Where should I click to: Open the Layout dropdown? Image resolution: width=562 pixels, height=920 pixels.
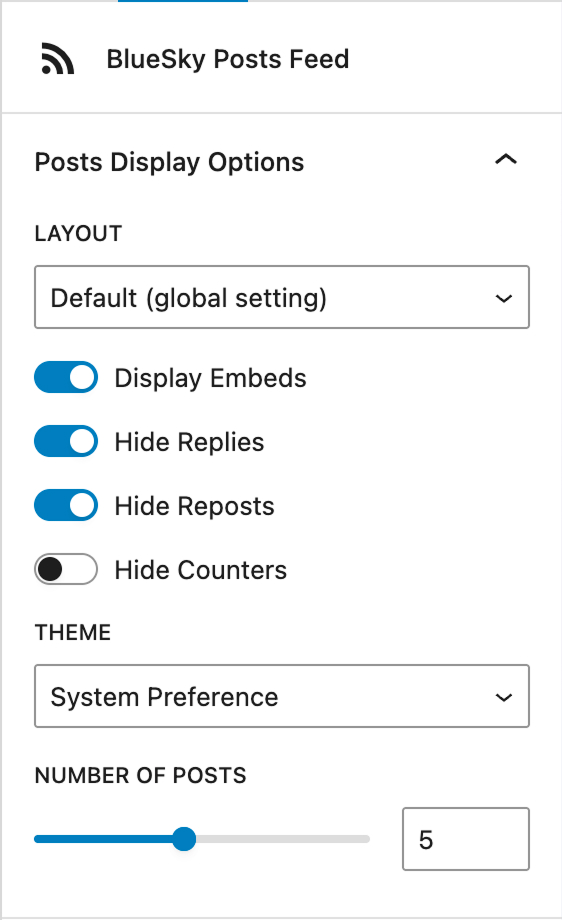click(282, 297)
